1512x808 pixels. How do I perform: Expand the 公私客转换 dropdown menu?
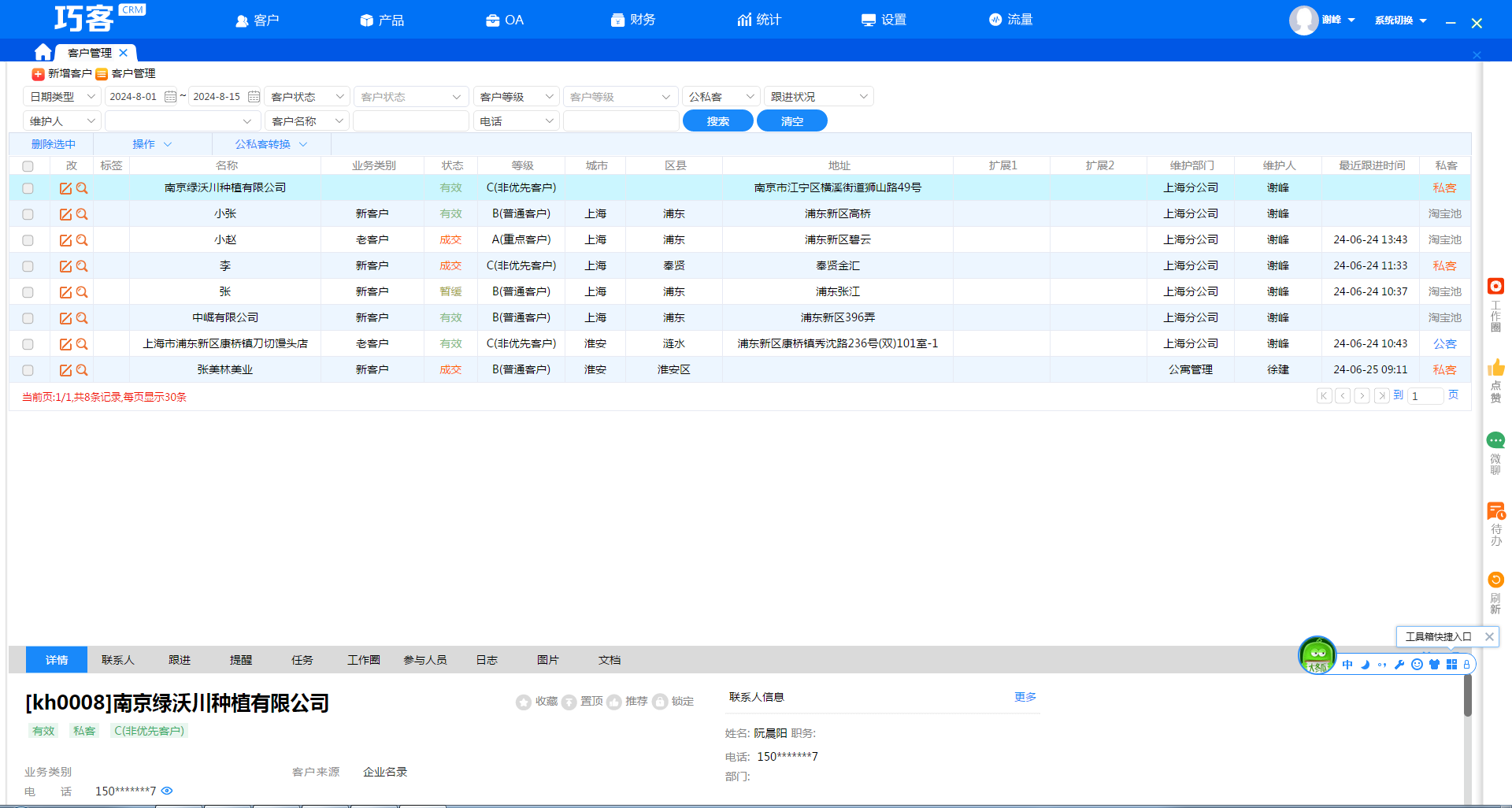coord(271,144)
